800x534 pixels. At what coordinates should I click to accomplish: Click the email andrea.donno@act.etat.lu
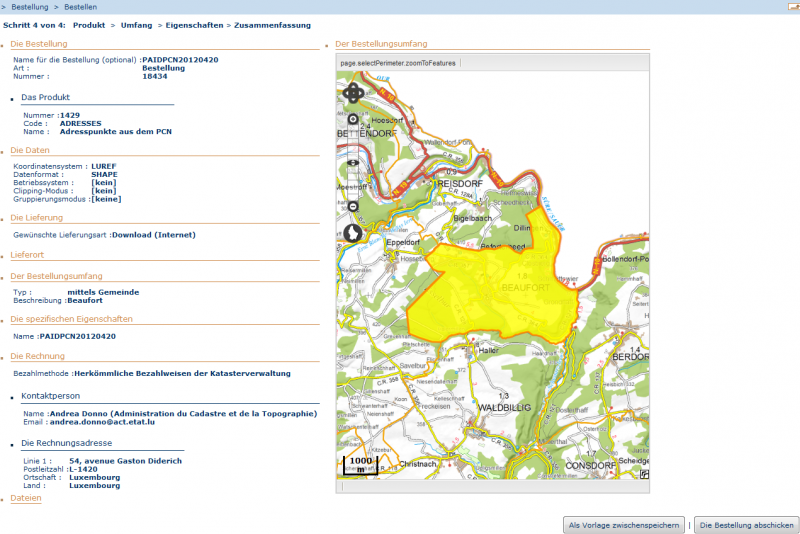click(102, 422)
